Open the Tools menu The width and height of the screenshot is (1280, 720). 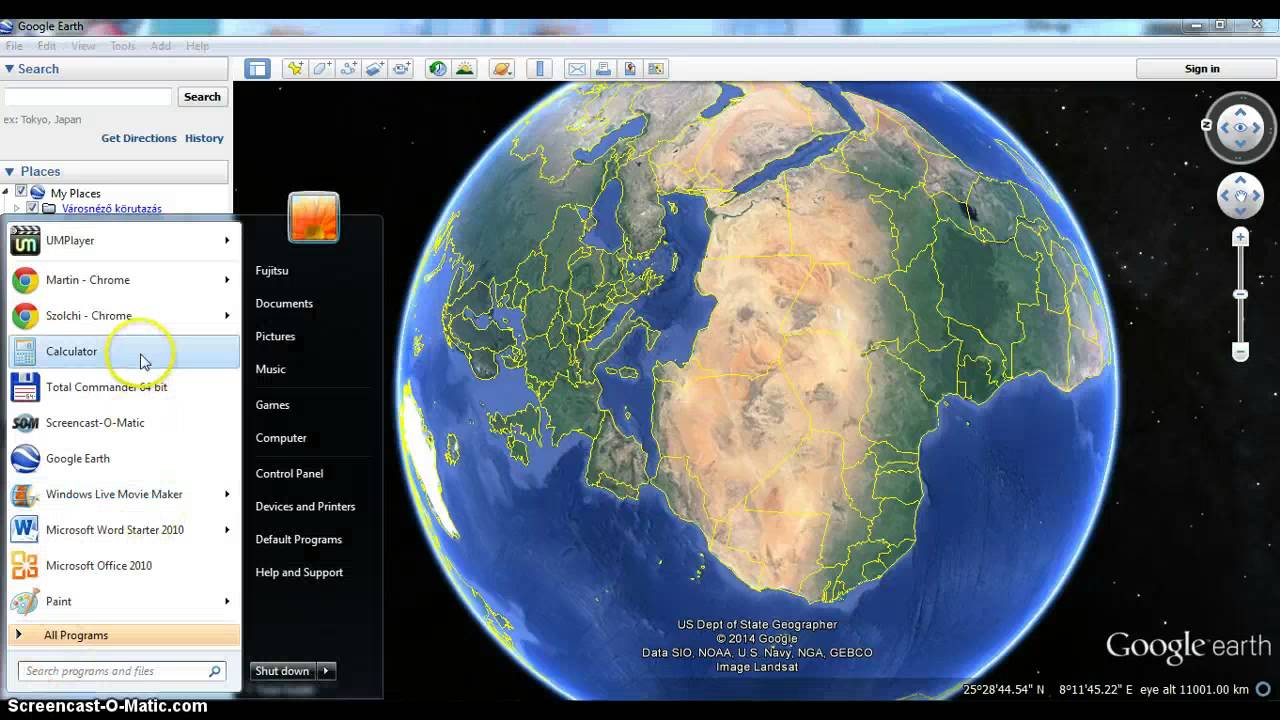coord(123,46)
